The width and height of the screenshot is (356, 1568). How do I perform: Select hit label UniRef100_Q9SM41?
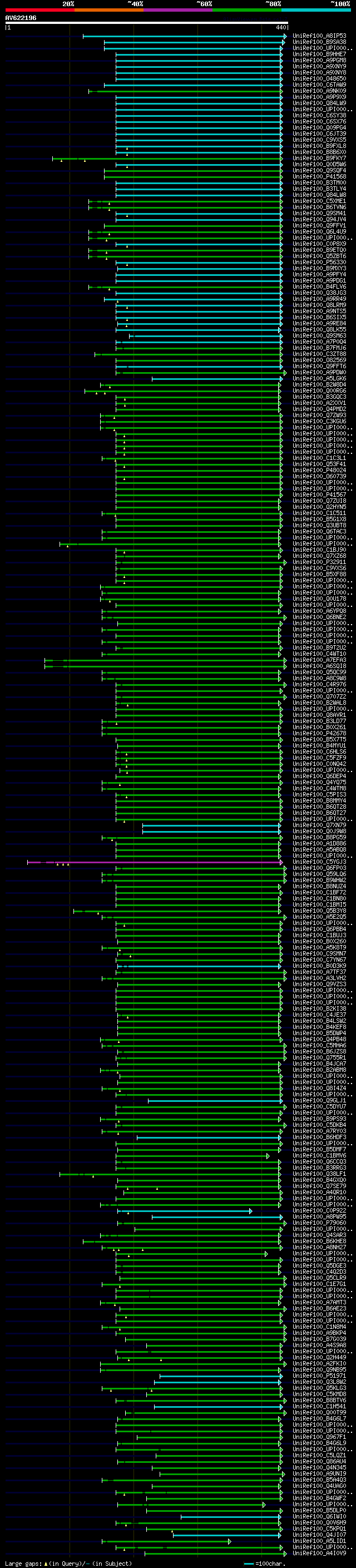pyautogui.click(x=319, y=214)
